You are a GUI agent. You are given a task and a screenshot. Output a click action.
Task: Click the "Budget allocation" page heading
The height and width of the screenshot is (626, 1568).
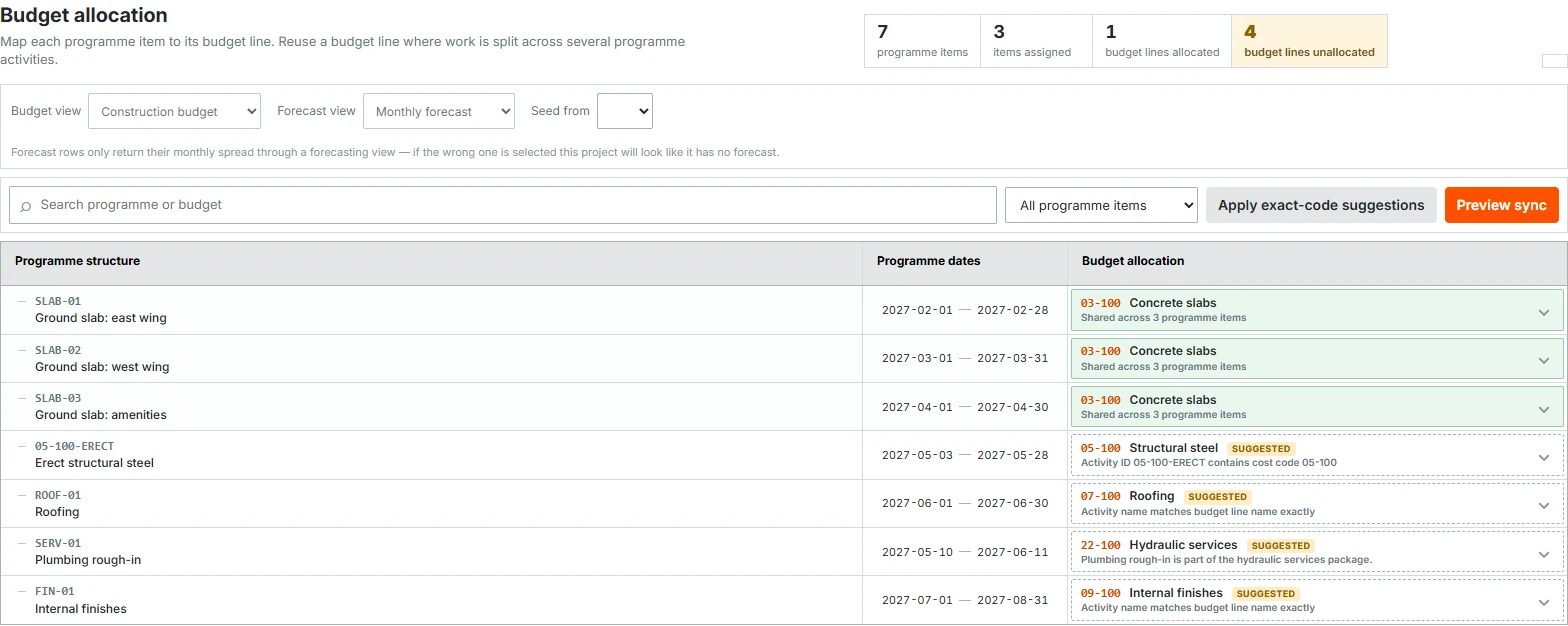point(84,16)
